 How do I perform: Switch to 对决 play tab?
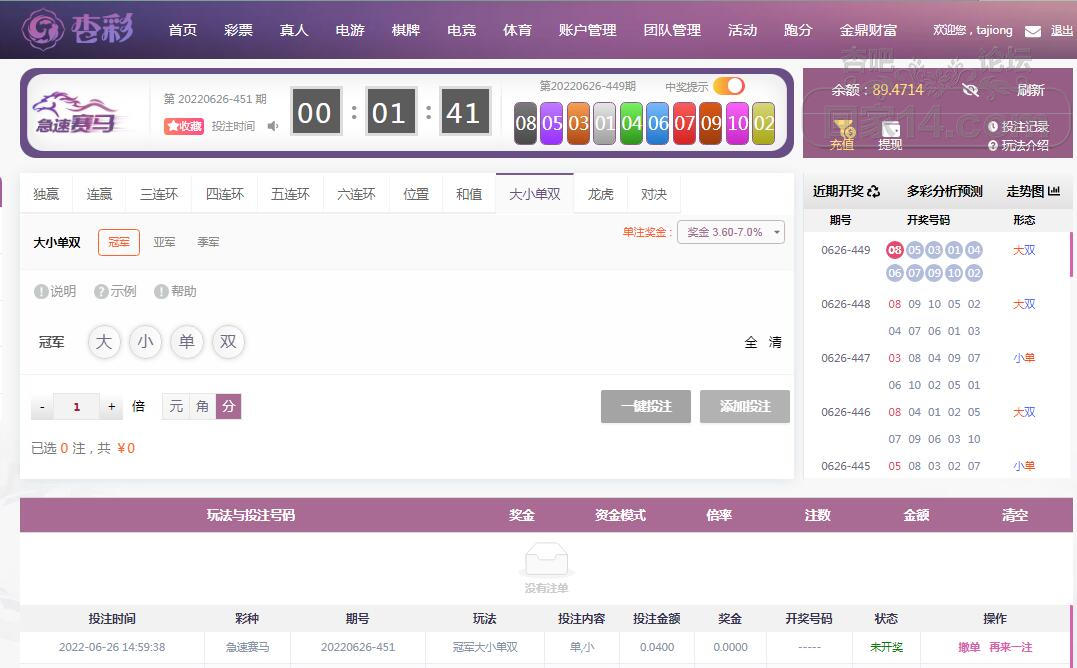[654, 194]
